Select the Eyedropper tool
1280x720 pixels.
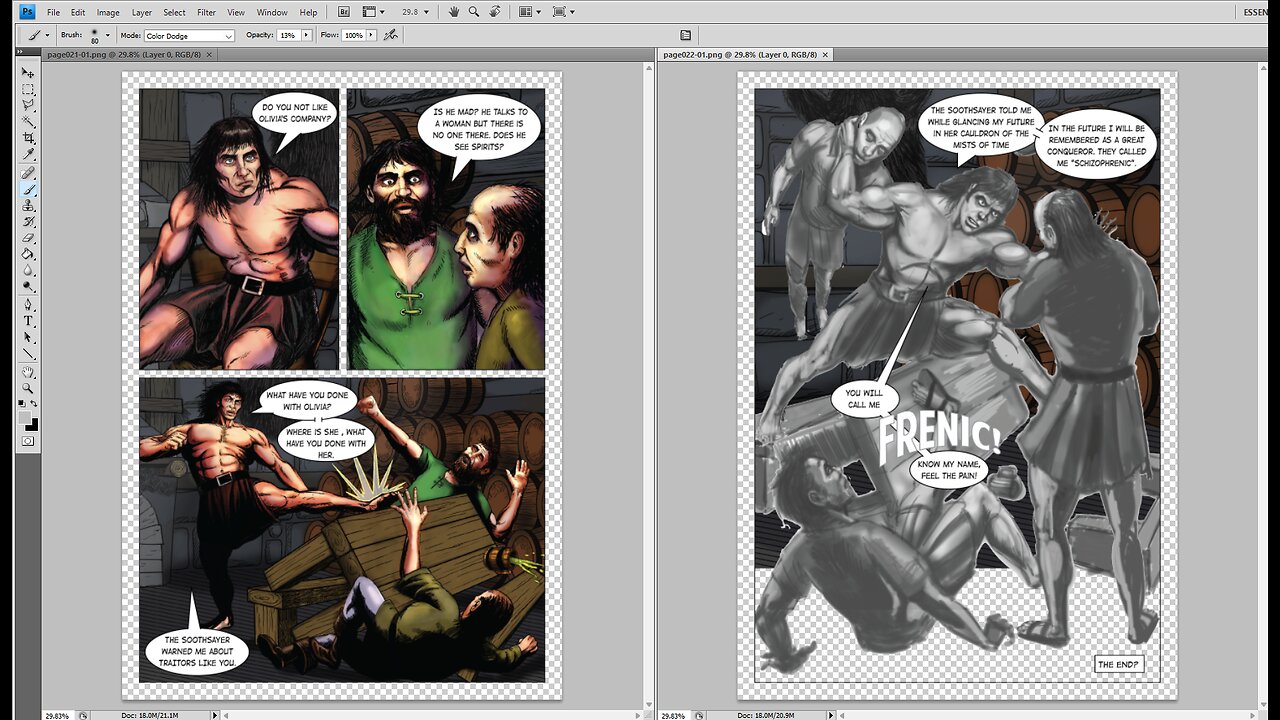[28, 154]
